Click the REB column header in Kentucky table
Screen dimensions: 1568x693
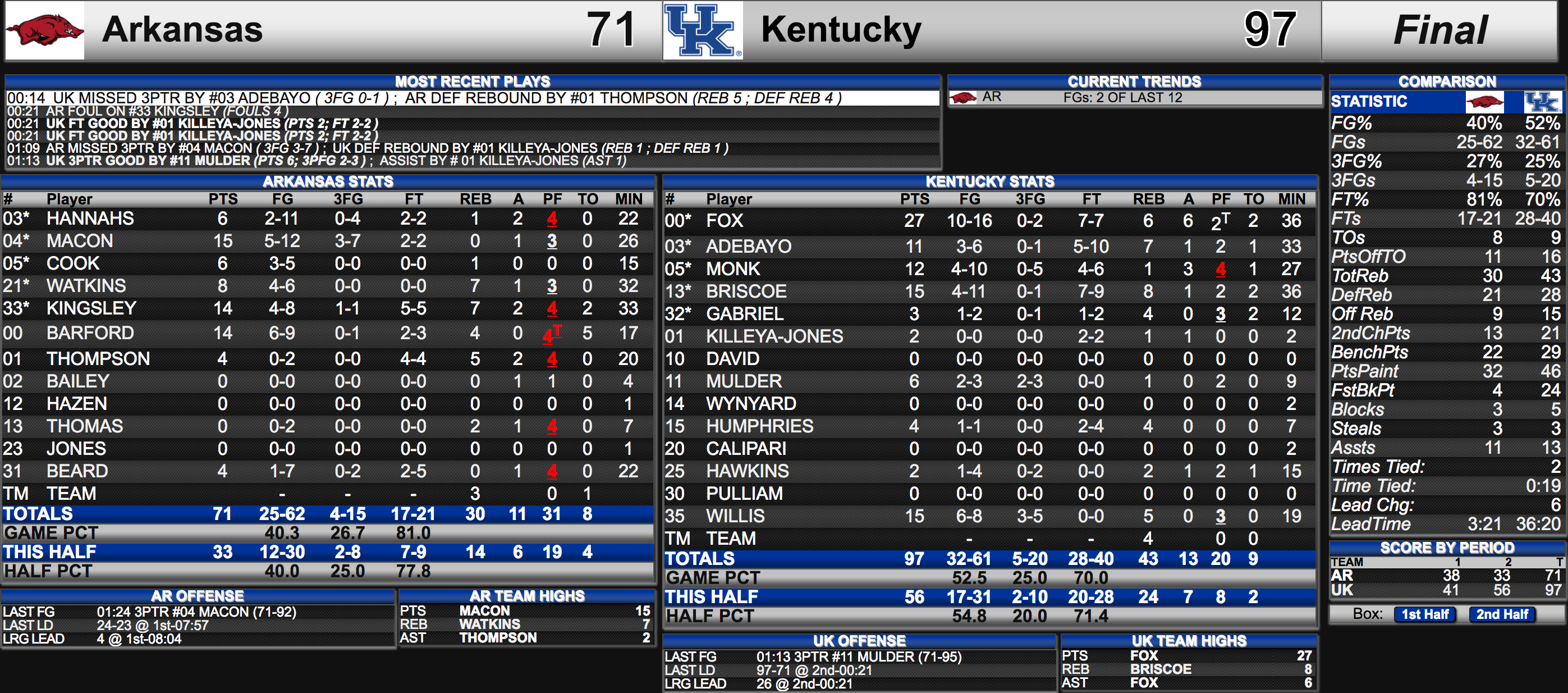coord(1148,199)
